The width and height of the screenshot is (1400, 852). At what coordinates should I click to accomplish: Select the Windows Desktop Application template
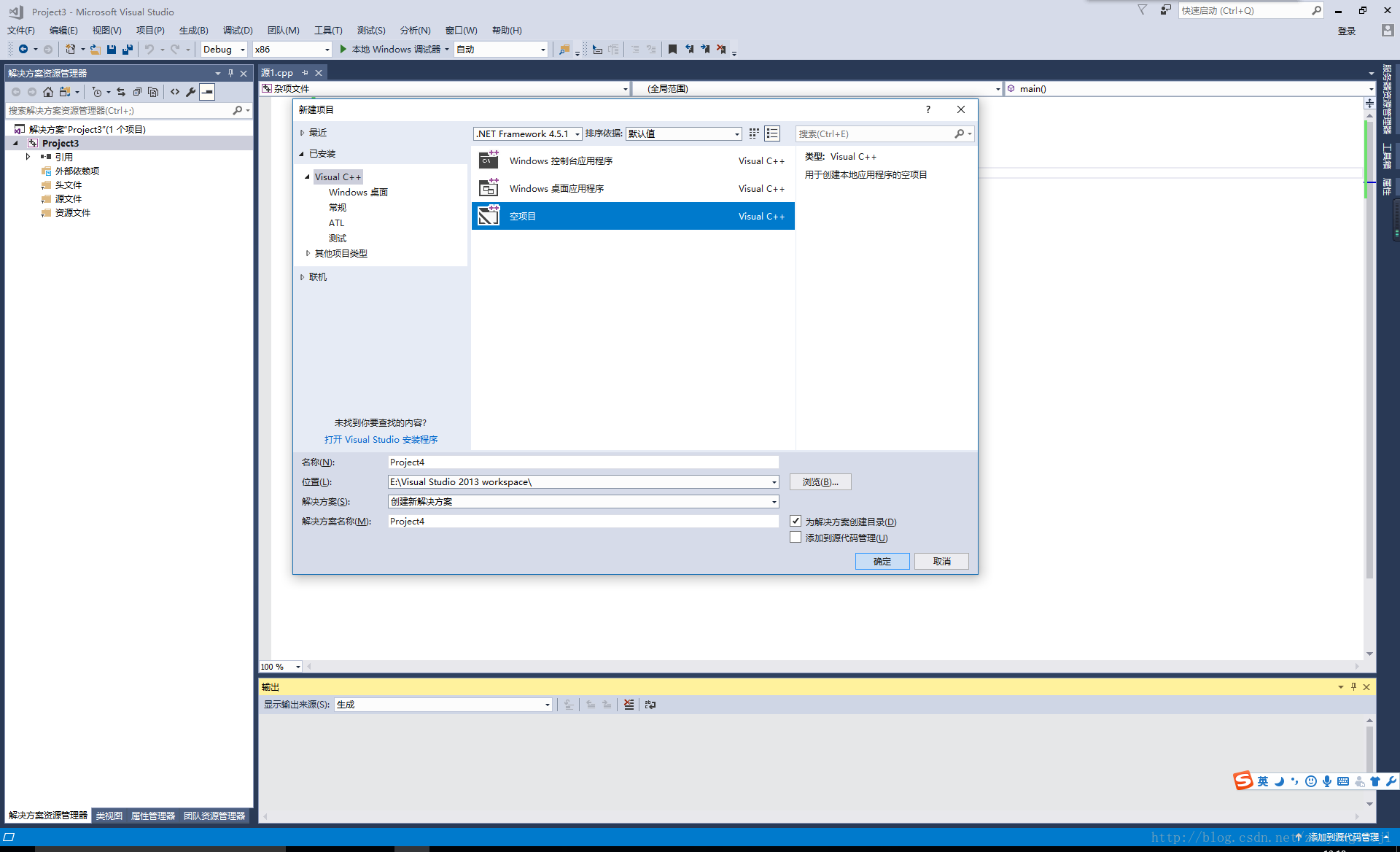tap(633, 188)
